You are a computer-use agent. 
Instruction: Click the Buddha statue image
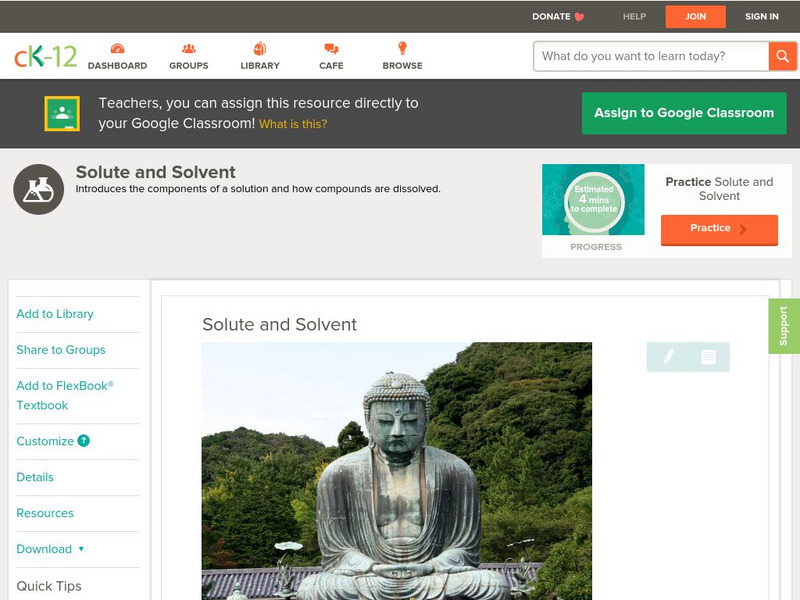click(x=397, y=471)
